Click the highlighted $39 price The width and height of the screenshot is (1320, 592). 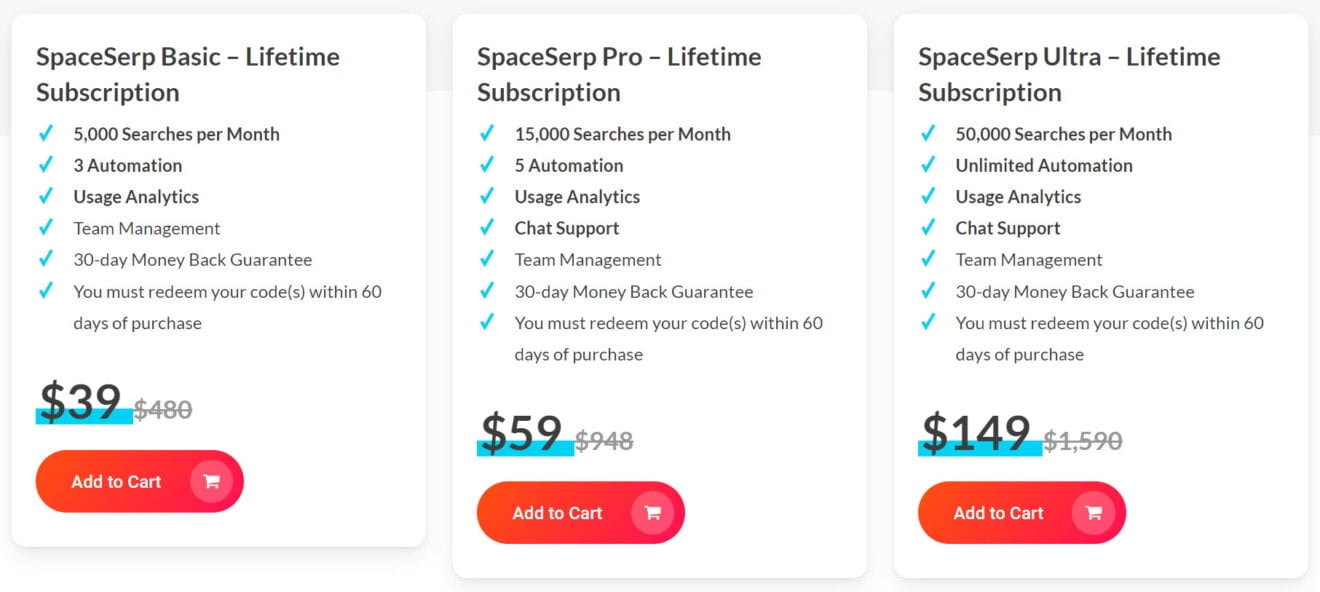point(78,402)
